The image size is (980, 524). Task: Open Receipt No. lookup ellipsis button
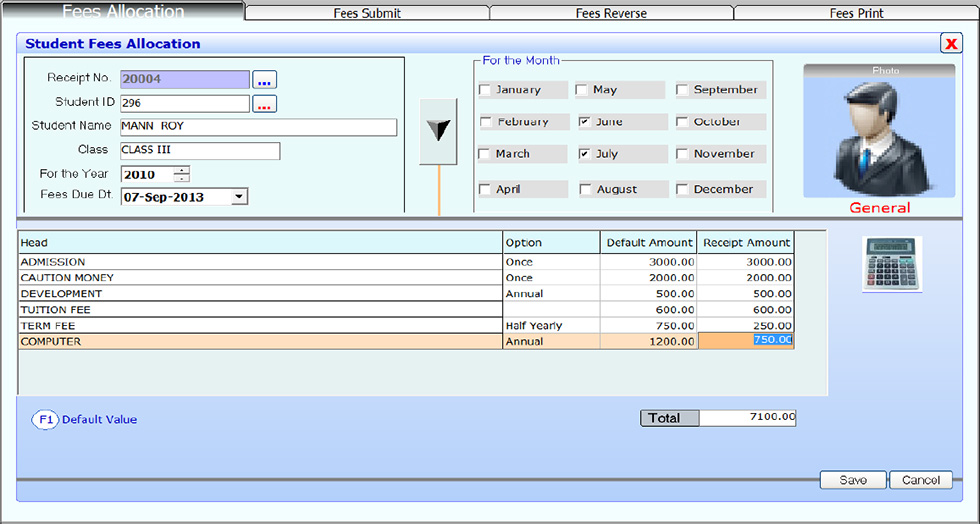[264, 80]
